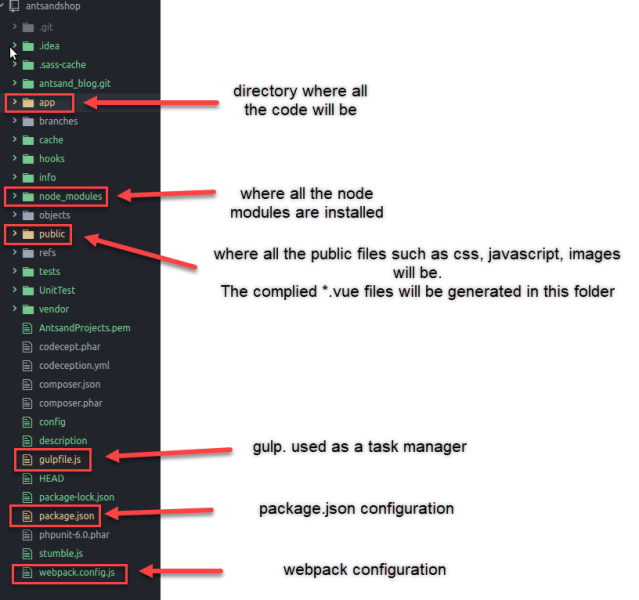Click the antsandshop project root icon
This screenshot has height=600, width=639.
[14, 6]
